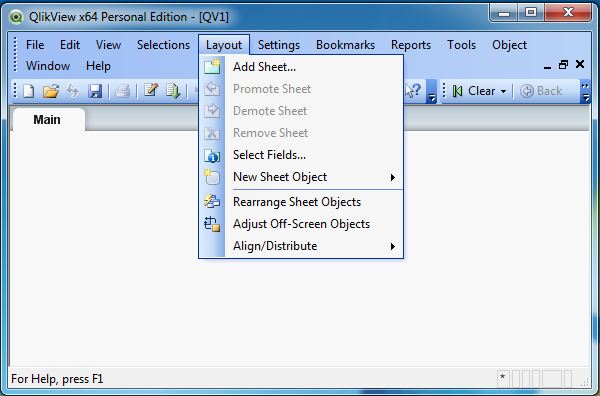Open a file with folder toolbar icon
The width and height of the screenshot is (600, 396).
[x=51, y=91]
